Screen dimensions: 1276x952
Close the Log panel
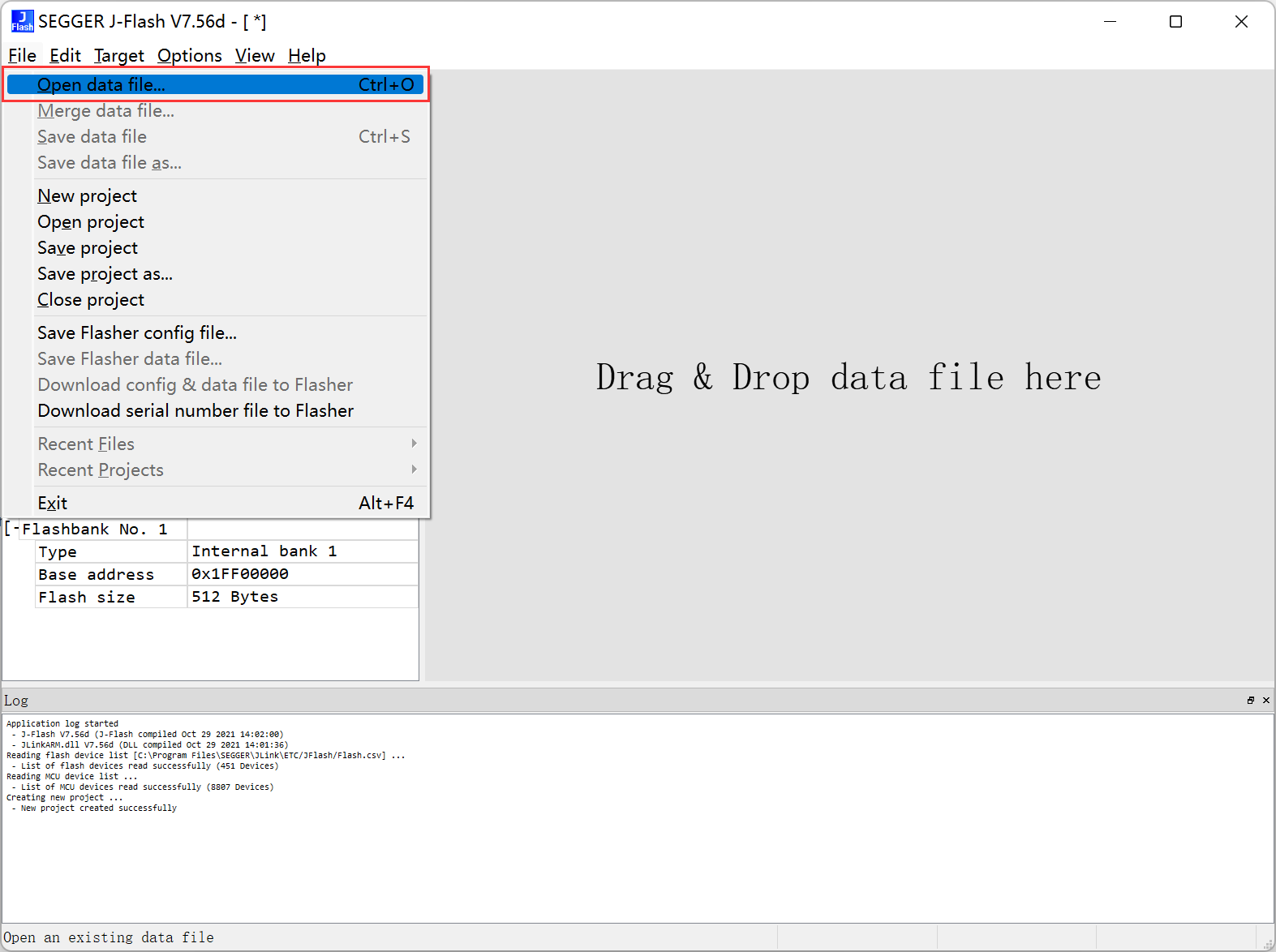point(1265,700)
